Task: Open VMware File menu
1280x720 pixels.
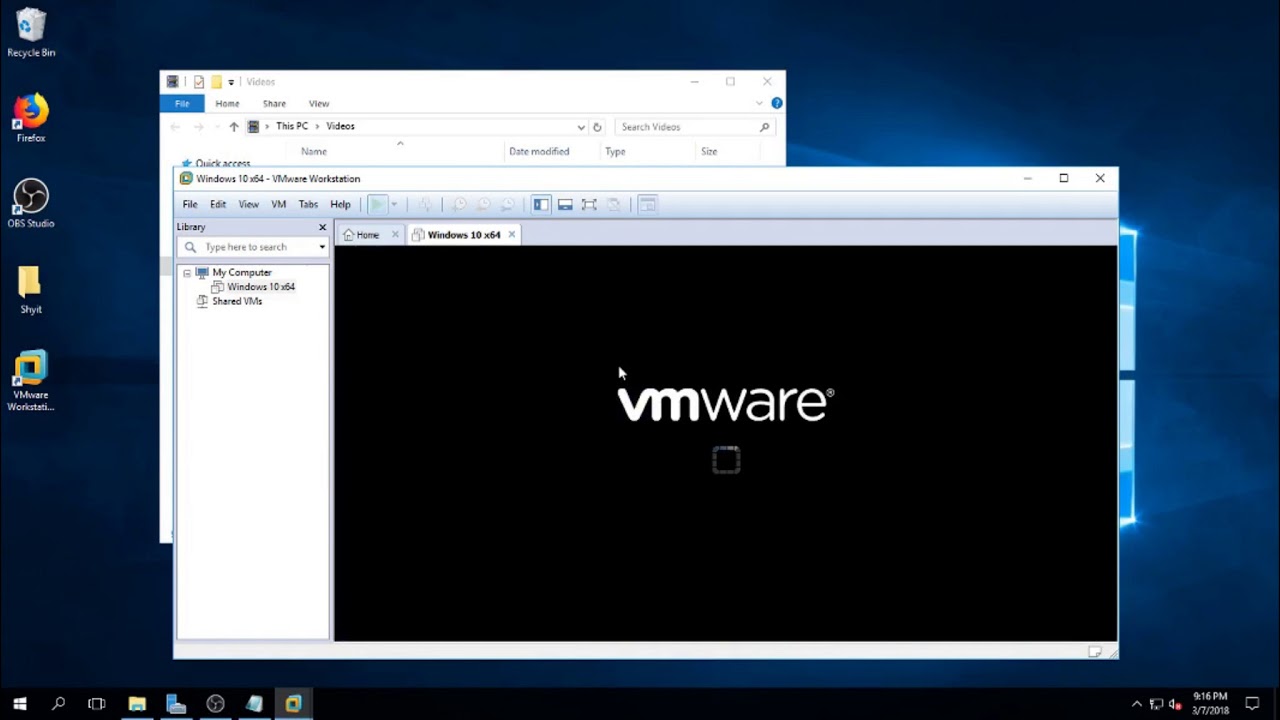Action: coord(190,204)
